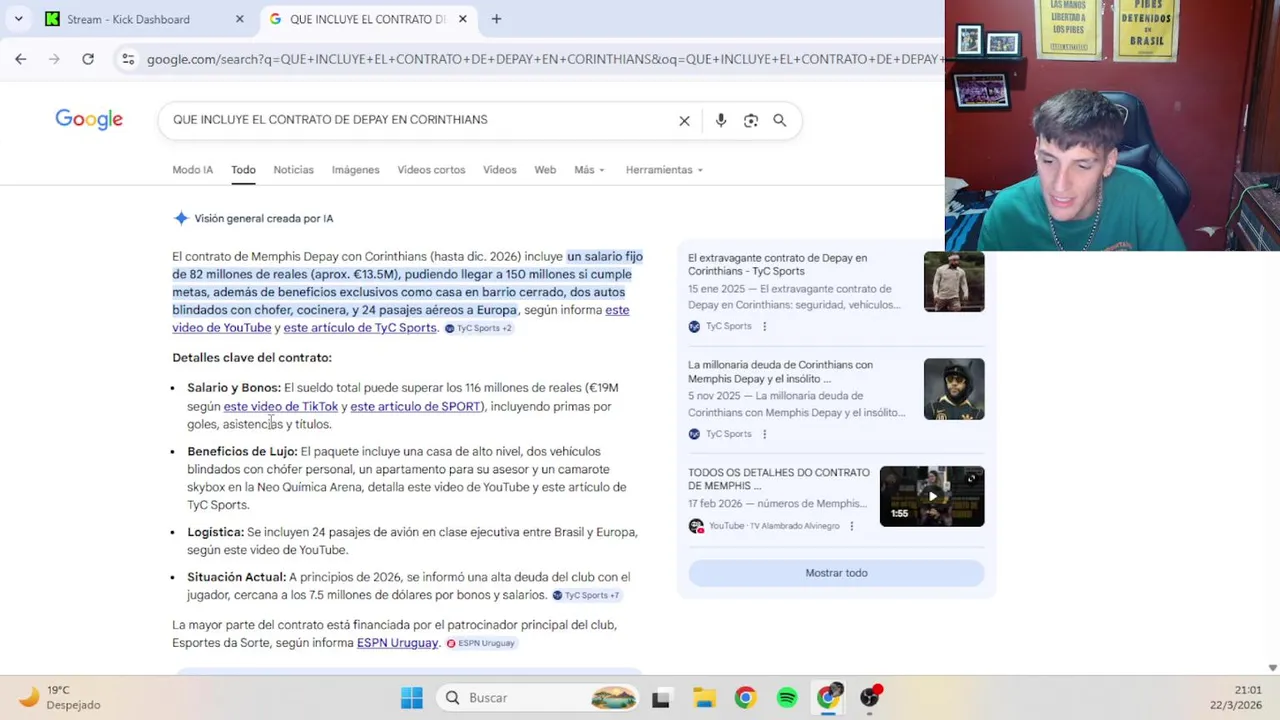Viewport: 1280px width, 720px height.
Task: Click the ESPN Uruguay source chip
Action: pyautogui.click(x=481, y=643)
